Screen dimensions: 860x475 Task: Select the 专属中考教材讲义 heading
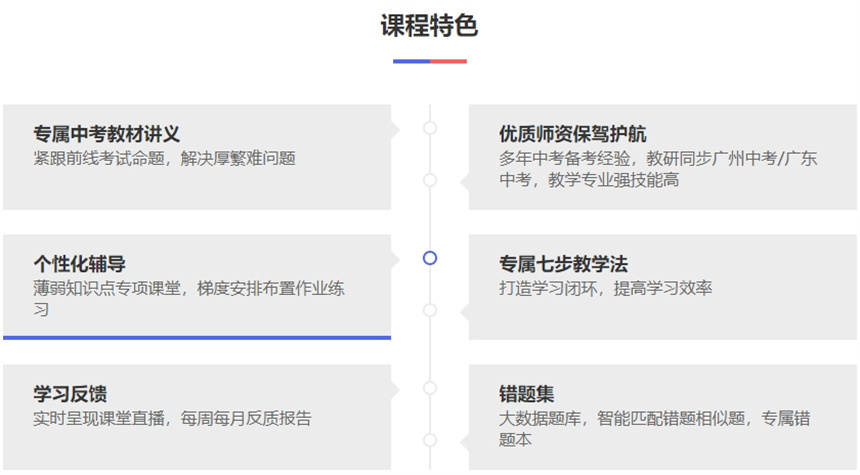tap(106, 134)
